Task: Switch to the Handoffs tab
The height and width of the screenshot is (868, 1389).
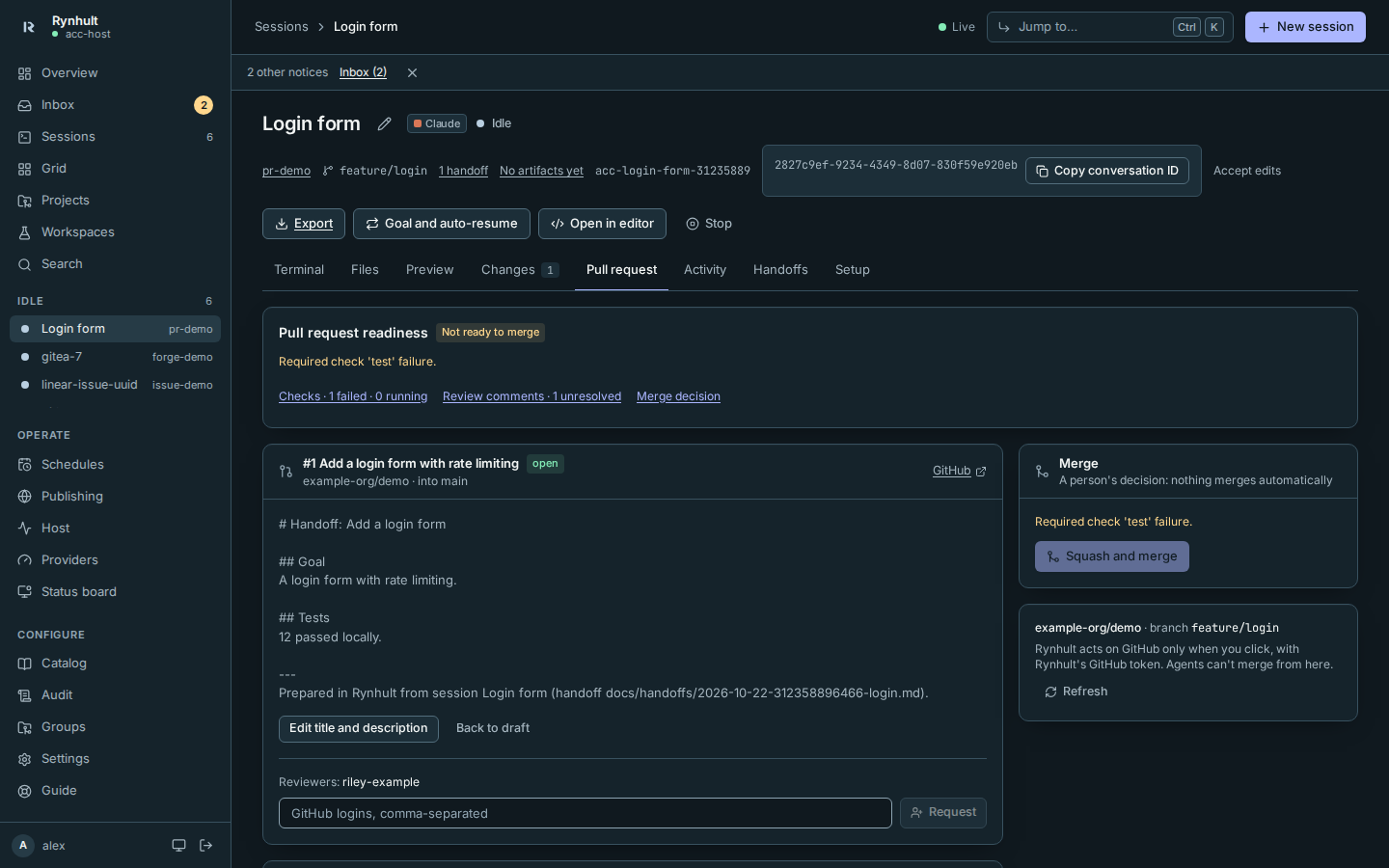Action: click(x=780, y=270)
